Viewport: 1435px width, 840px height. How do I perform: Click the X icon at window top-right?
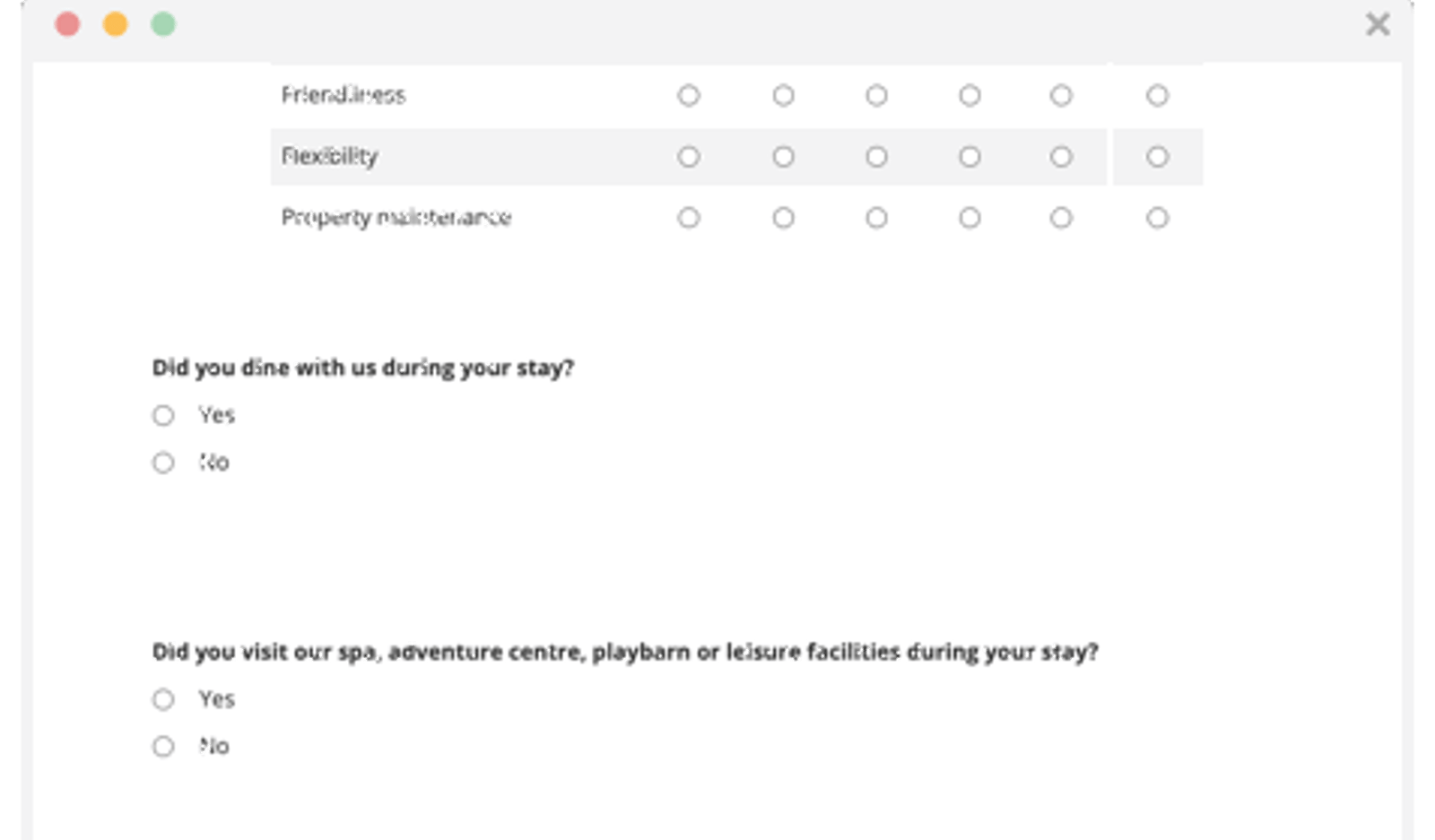tap(1378, 24)
